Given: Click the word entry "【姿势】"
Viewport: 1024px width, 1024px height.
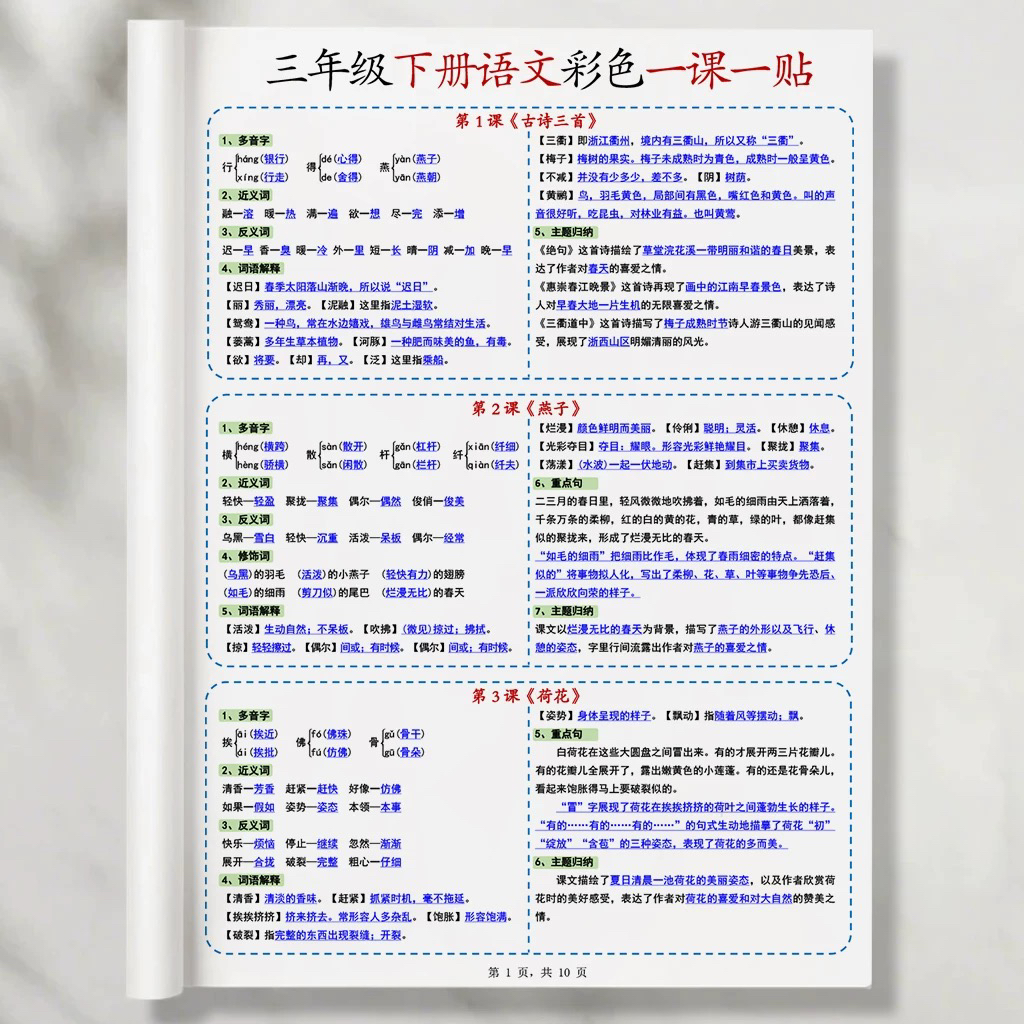Looking at the screenshot, I should 556,715.
